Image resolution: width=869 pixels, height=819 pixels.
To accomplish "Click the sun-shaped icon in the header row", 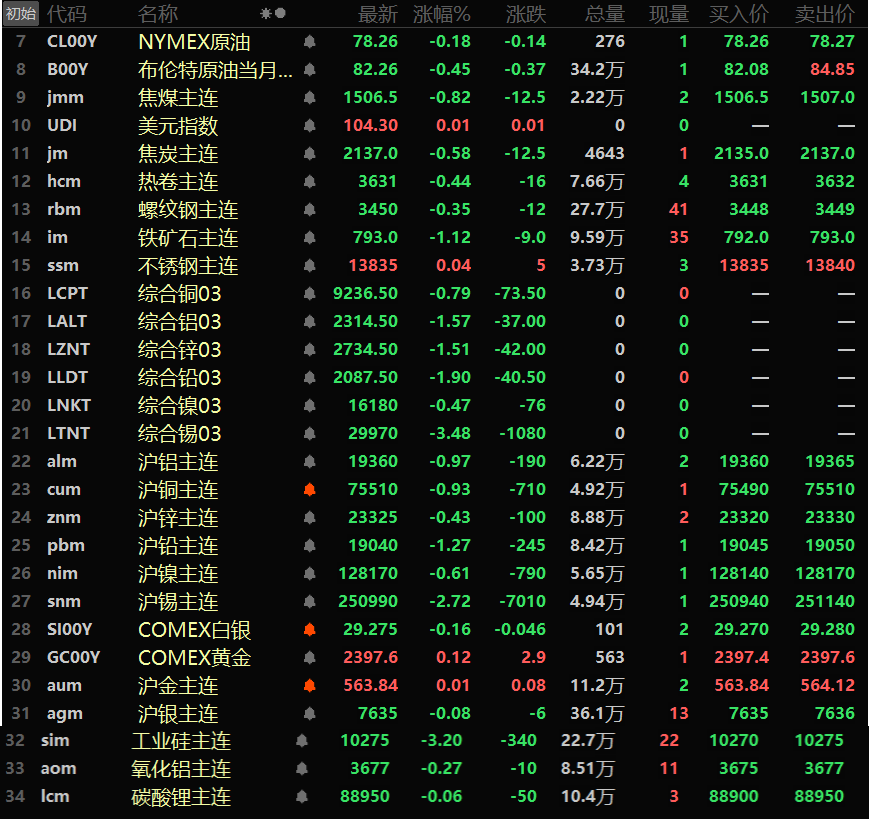I will 265,14.
